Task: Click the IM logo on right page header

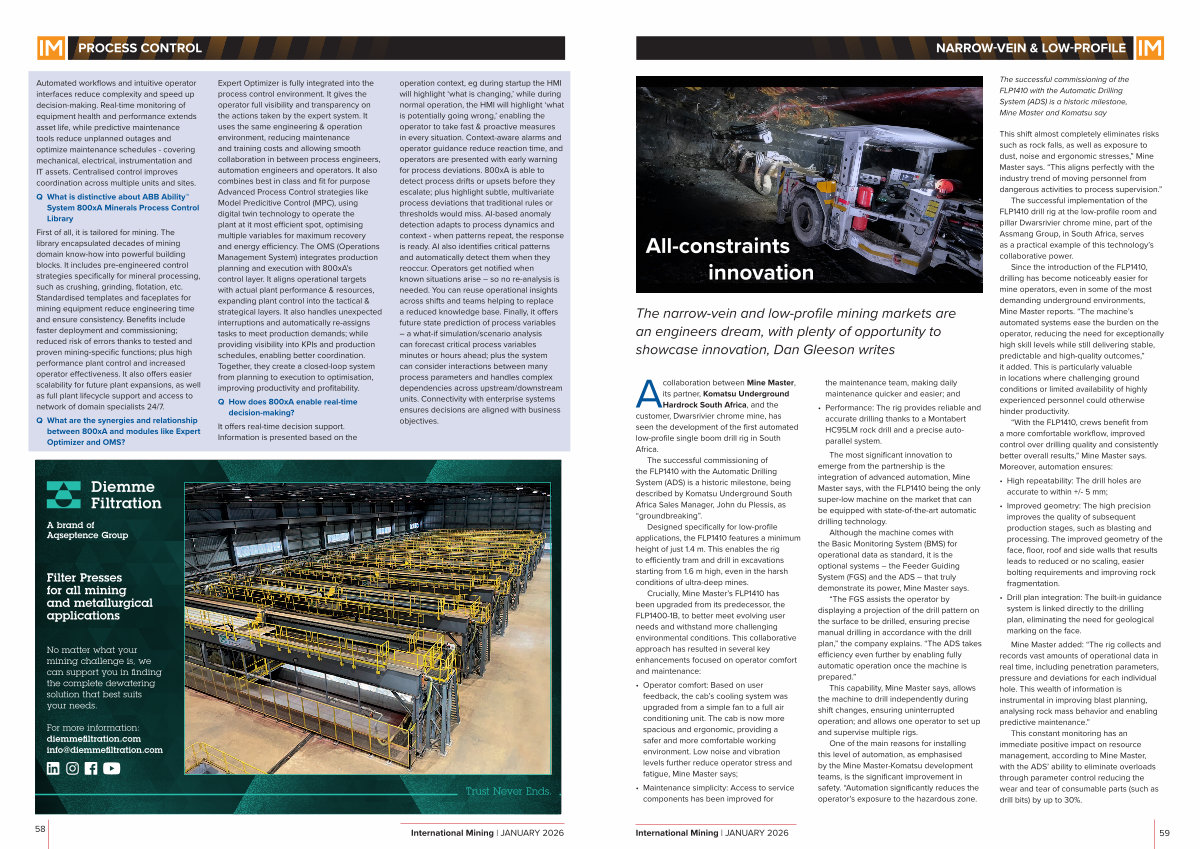Action: coord(1149,48)
